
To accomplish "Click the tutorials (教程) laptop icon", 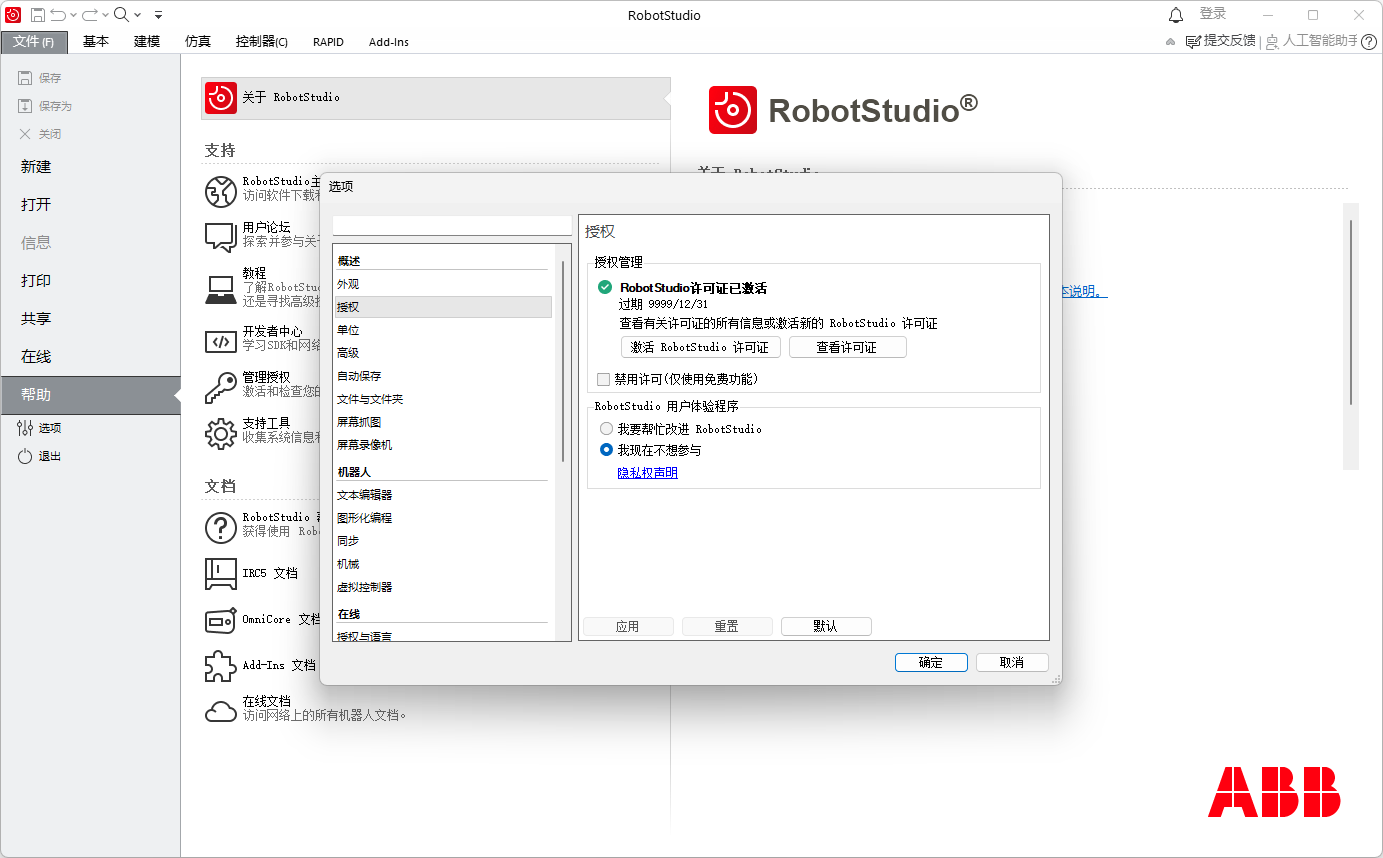I will [x=221, y=288].
